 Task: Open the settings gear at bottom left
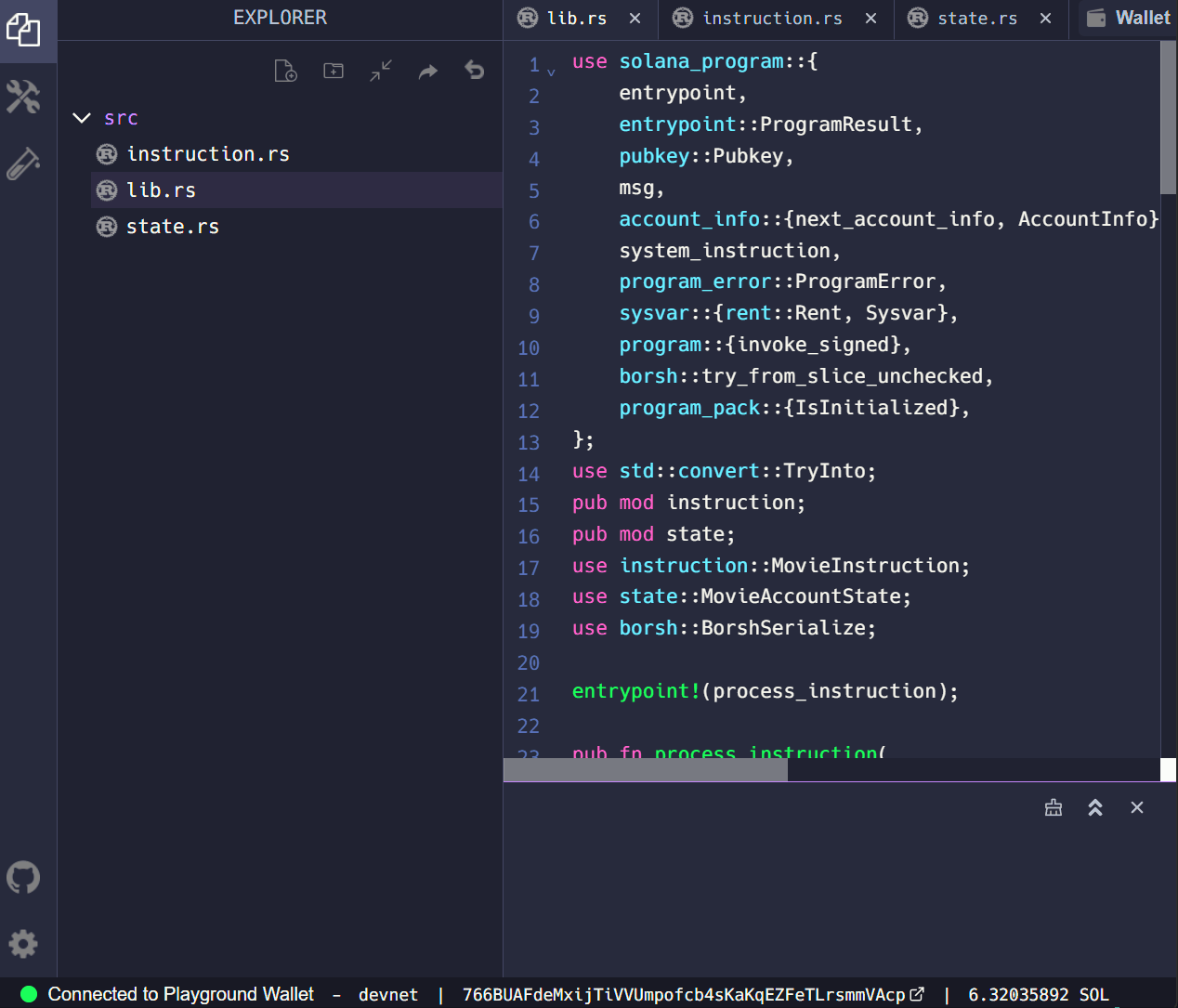point(23,945)
